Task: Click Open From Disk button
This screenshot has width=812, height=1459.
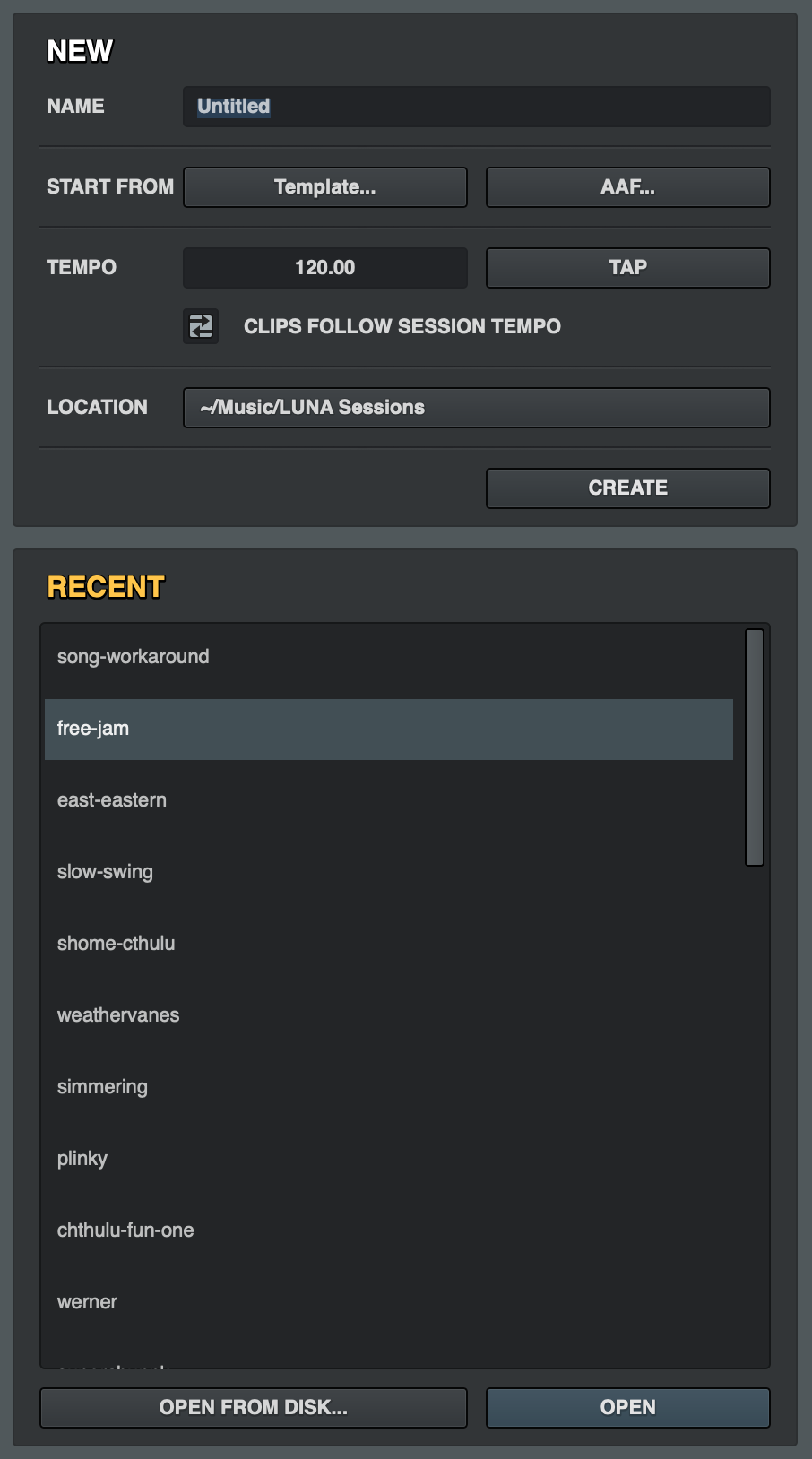Action: pos(254,1408)
